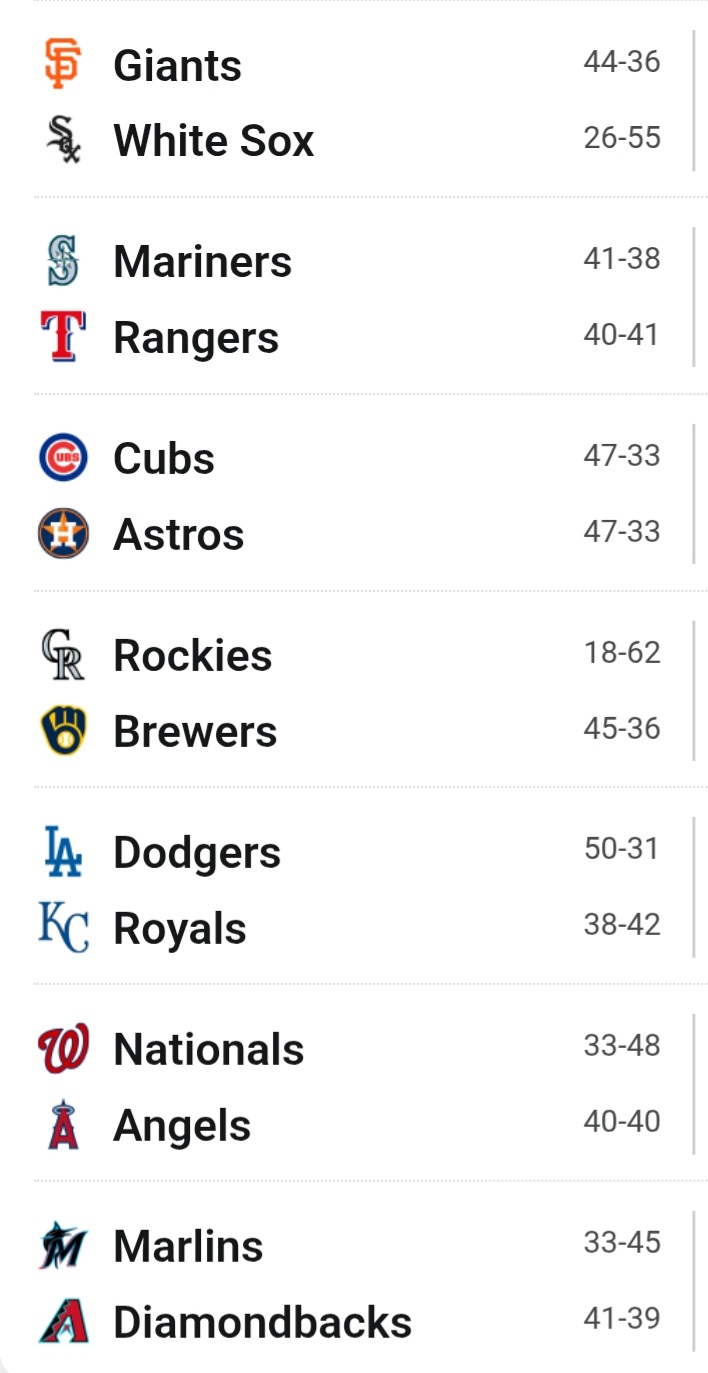Click the Giants 44-36 record

[622, 62]
